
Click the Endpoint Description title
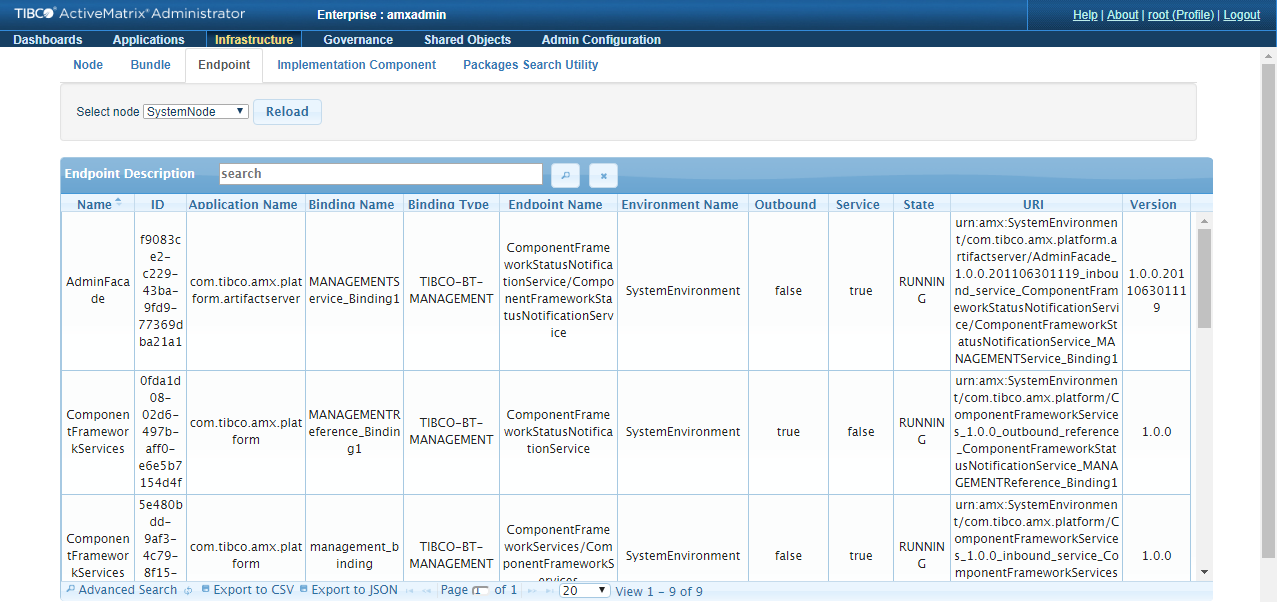point(130,174)
